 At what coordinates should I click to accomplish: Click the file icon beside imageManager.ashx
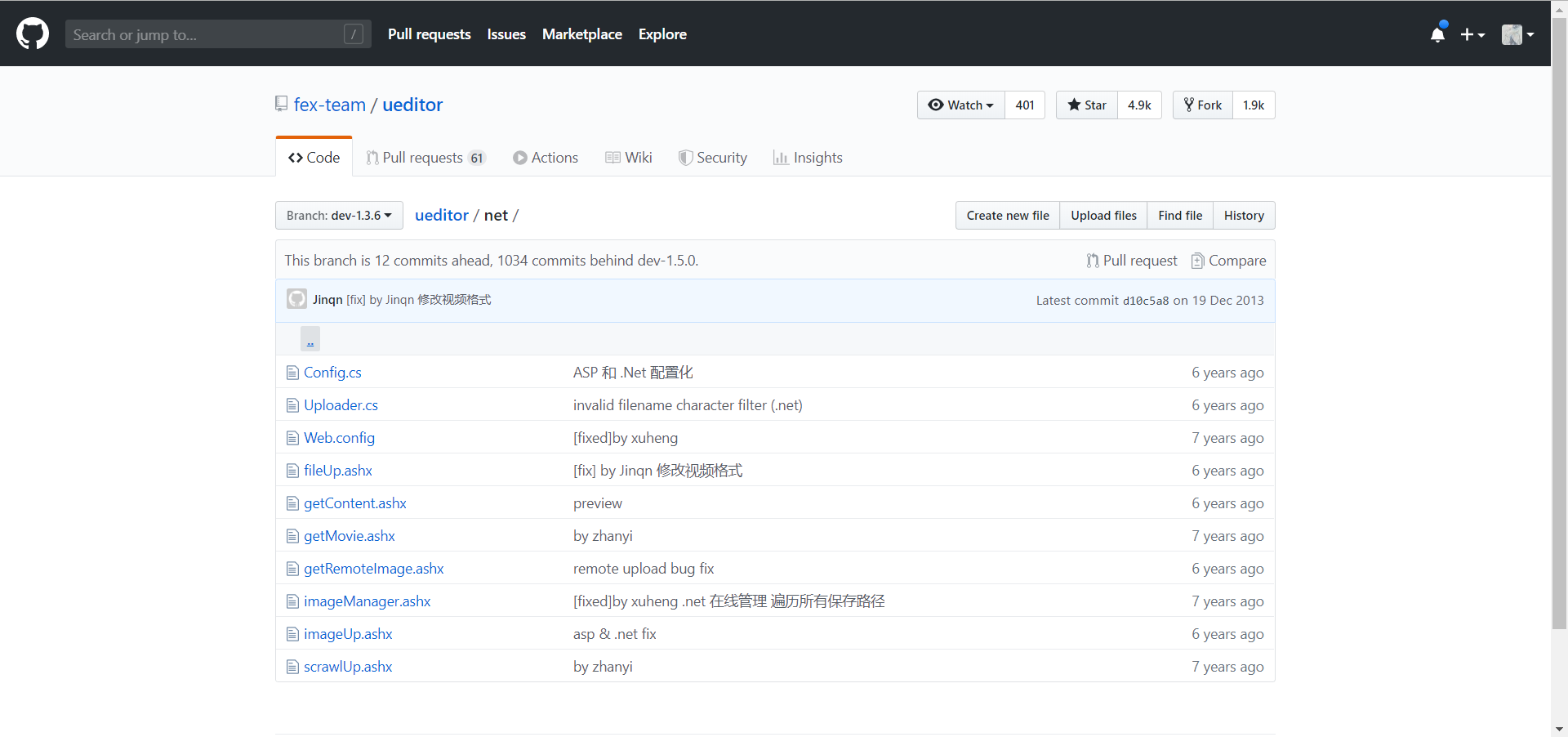292,601
